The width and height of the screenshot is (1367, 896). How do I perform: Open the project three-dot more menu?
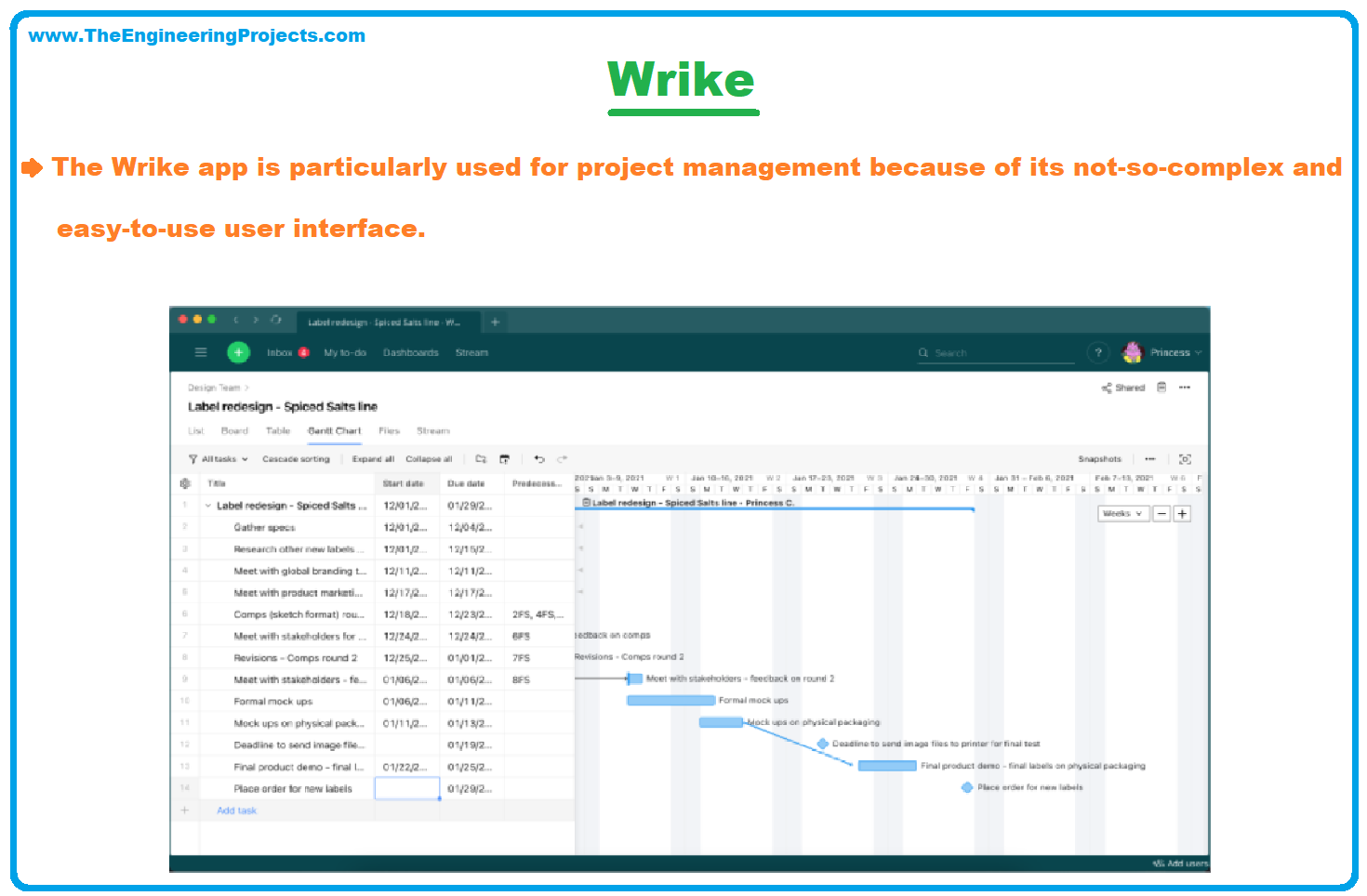(1184, 388)
